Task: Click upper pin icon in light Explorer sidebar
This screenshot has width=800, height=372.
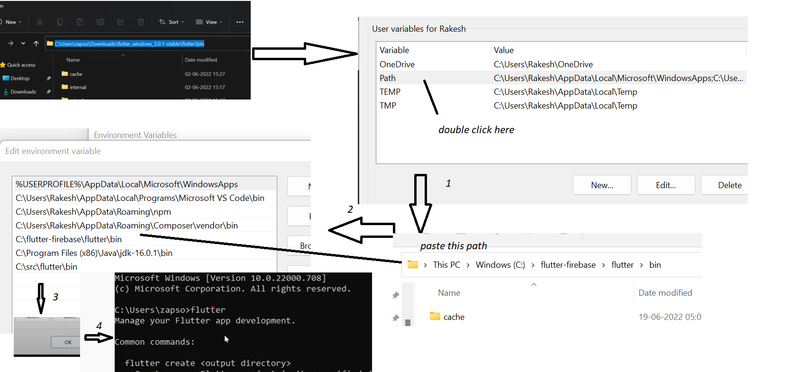Action: tap(395, 295)
